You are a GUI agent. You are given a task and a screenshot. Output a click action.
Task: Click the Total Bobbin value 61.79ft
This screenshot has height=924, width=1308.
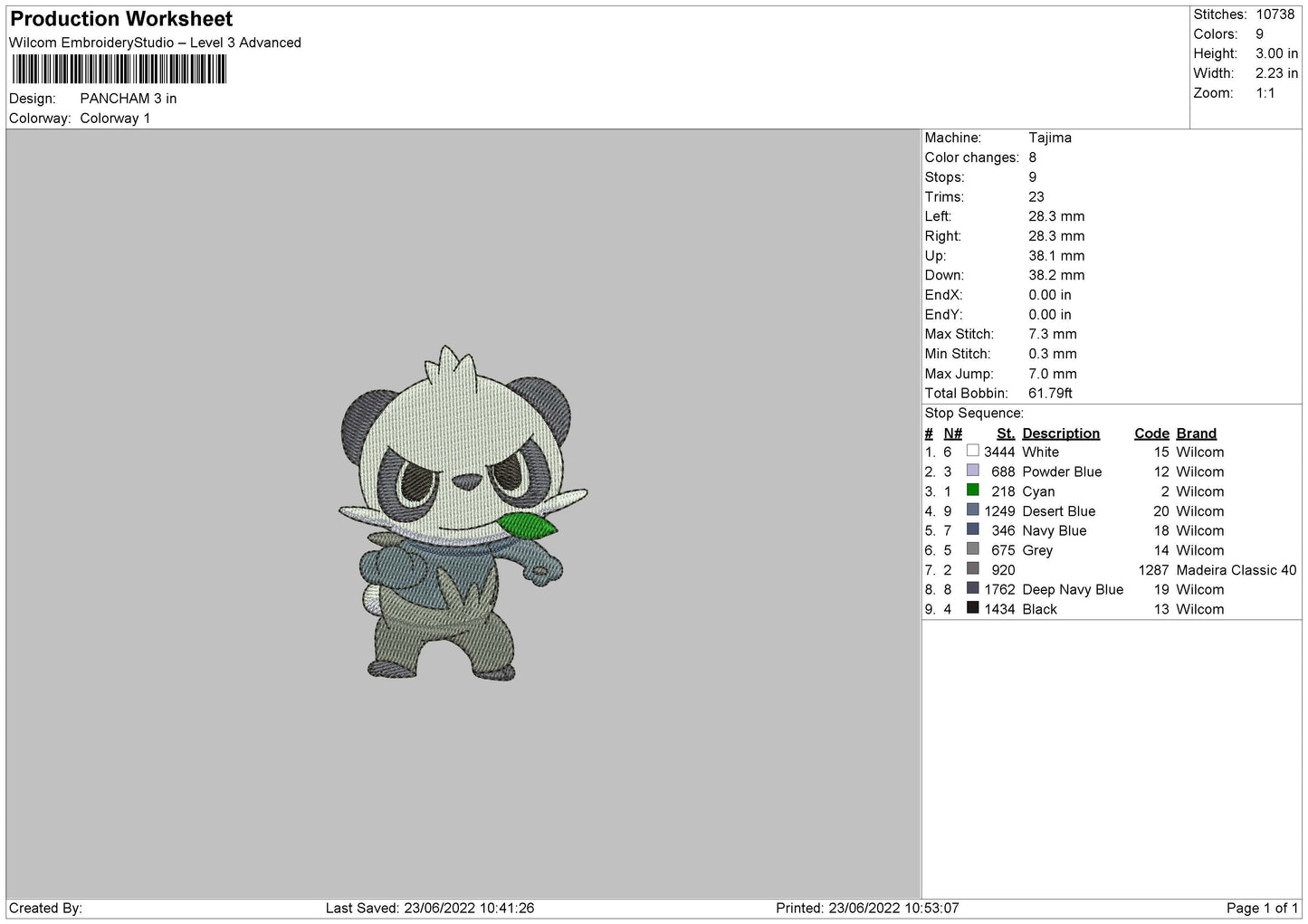[1050, 394]
